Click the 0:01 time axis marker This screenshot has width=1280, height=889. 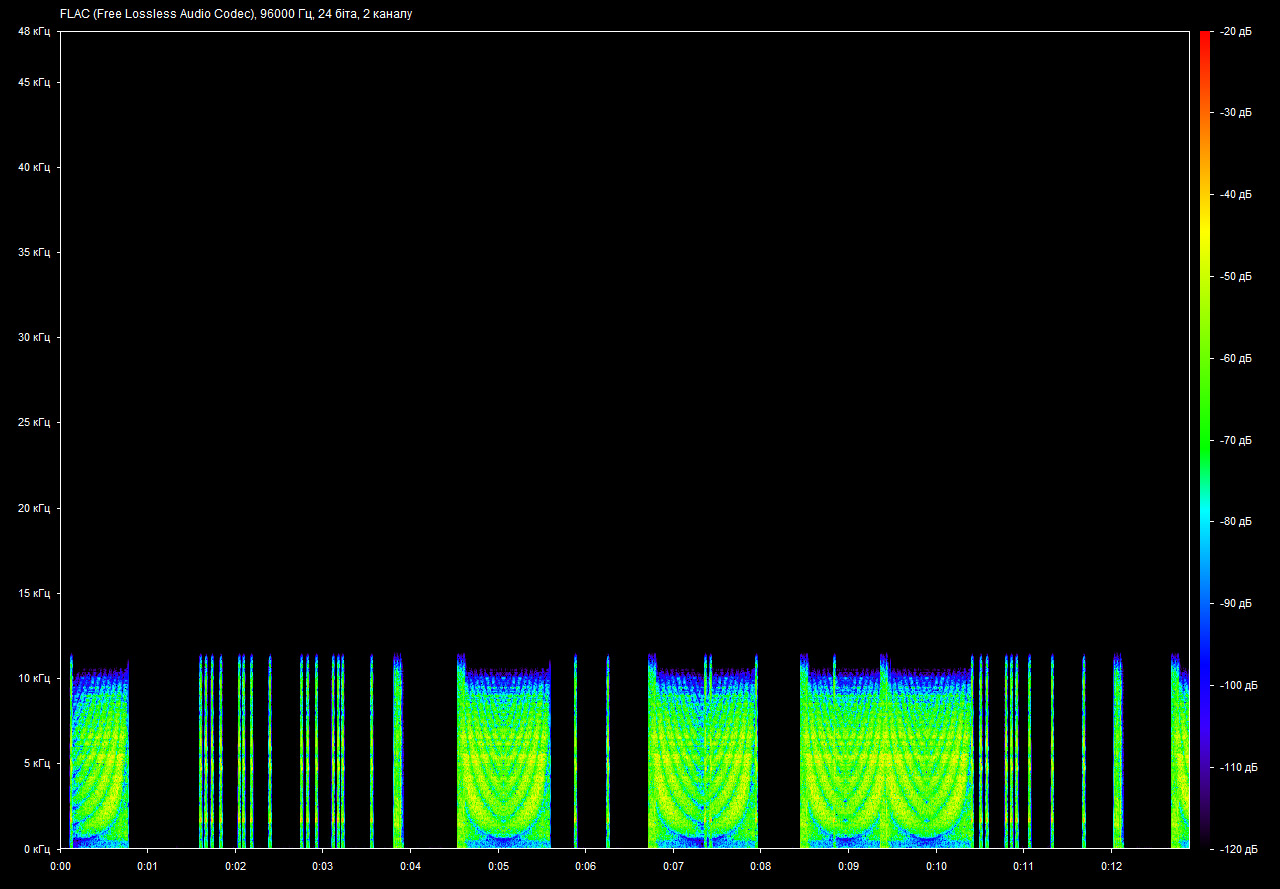(x=147, y=866)
